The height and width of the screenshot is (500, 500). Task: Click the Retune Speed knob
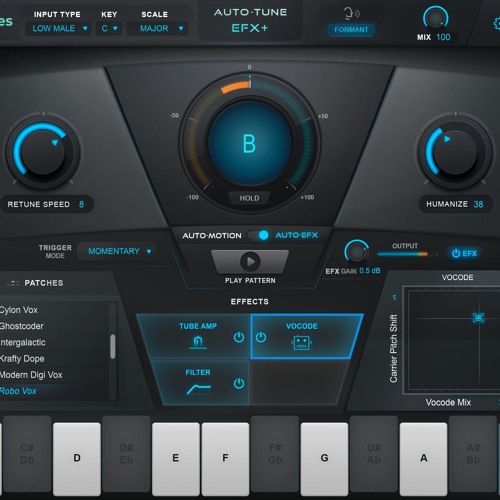click(43, 152)
